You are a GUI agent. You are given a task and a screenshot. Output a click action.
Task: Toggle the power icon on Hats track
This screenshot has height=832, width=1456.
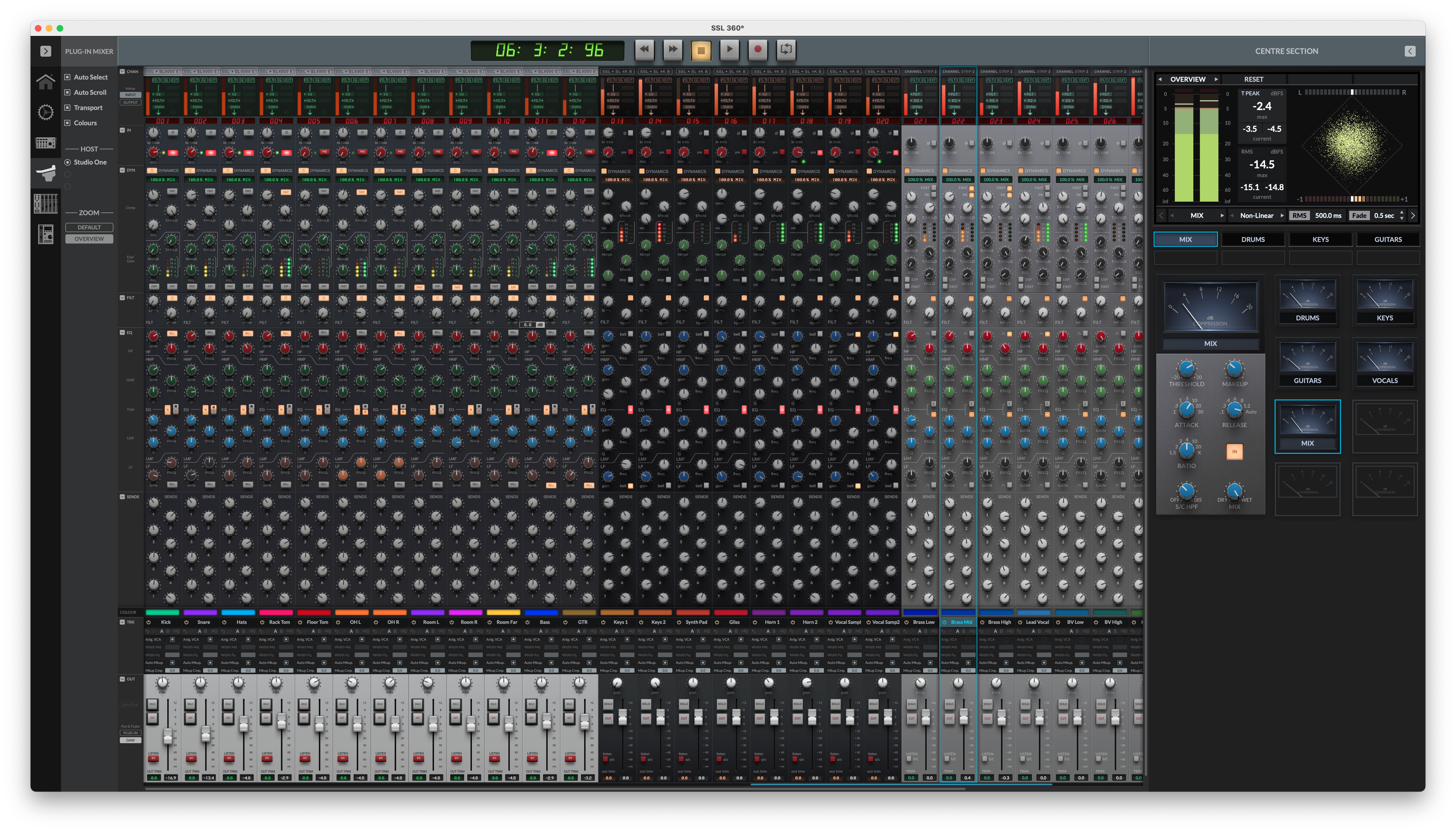pos(224,622)
